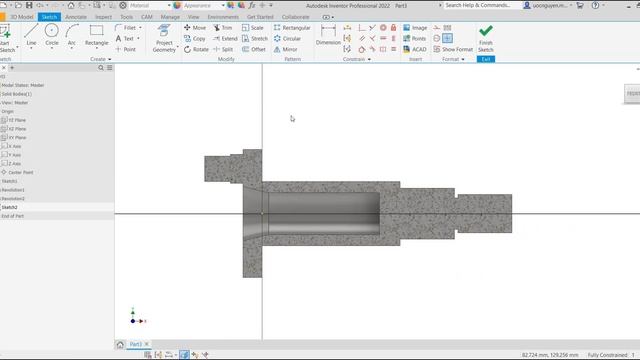The height and width of the screenshot is (360, 640).
Task: Create a Circular pattern
Action: point(287,38)
